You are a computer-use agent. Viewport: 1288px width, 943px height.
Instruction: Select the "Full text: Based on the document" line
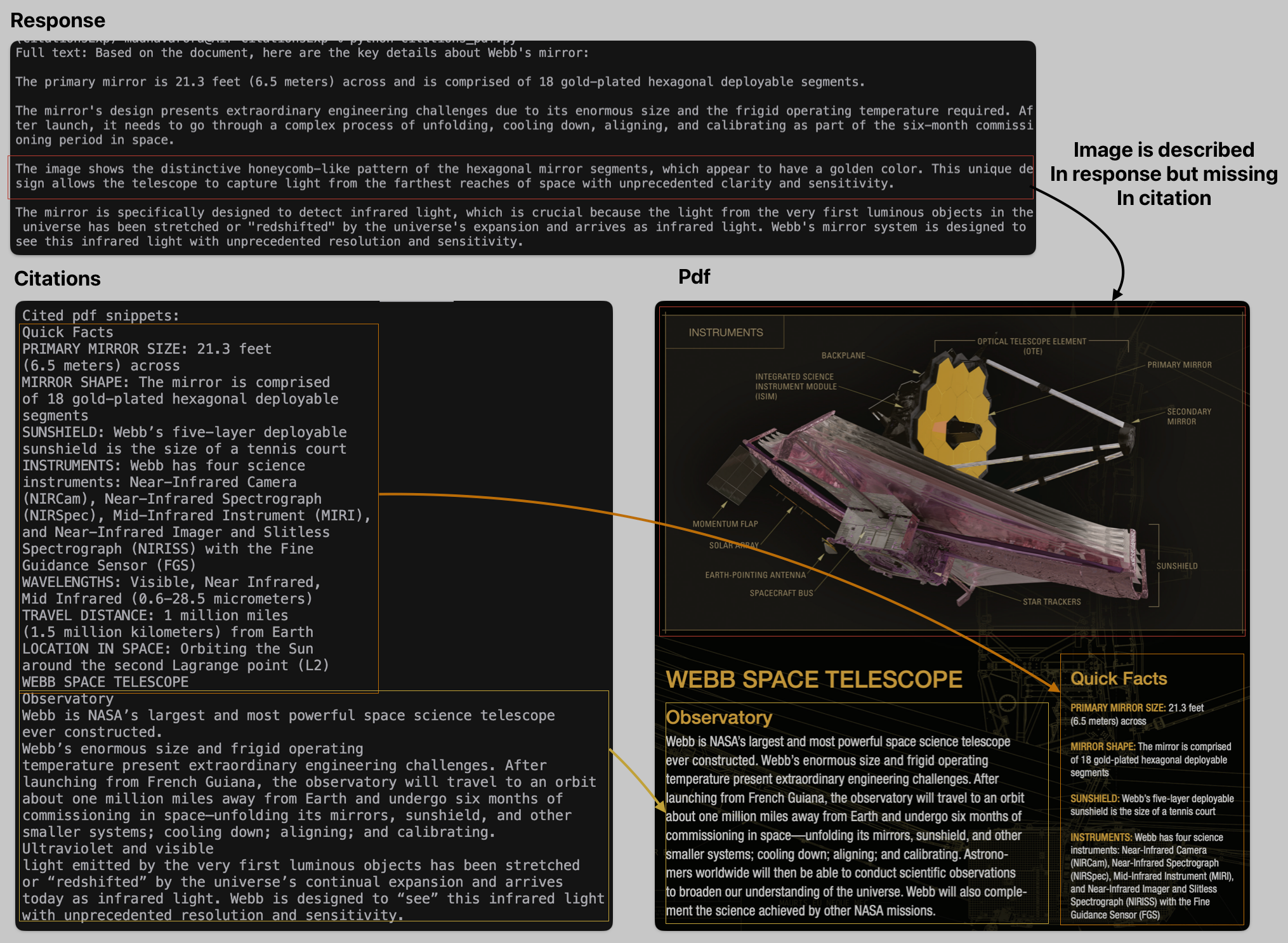pyautogui.click(x=302, y=53)
